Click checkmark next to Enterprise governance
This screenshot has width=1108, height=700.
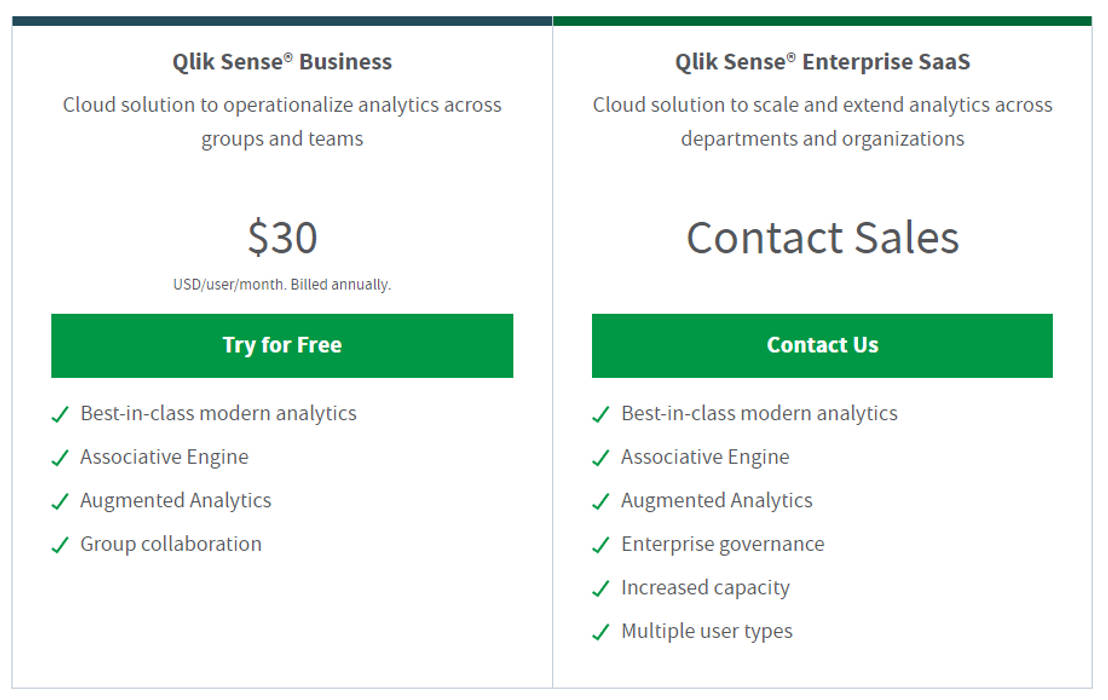click(x=601, y=545)
